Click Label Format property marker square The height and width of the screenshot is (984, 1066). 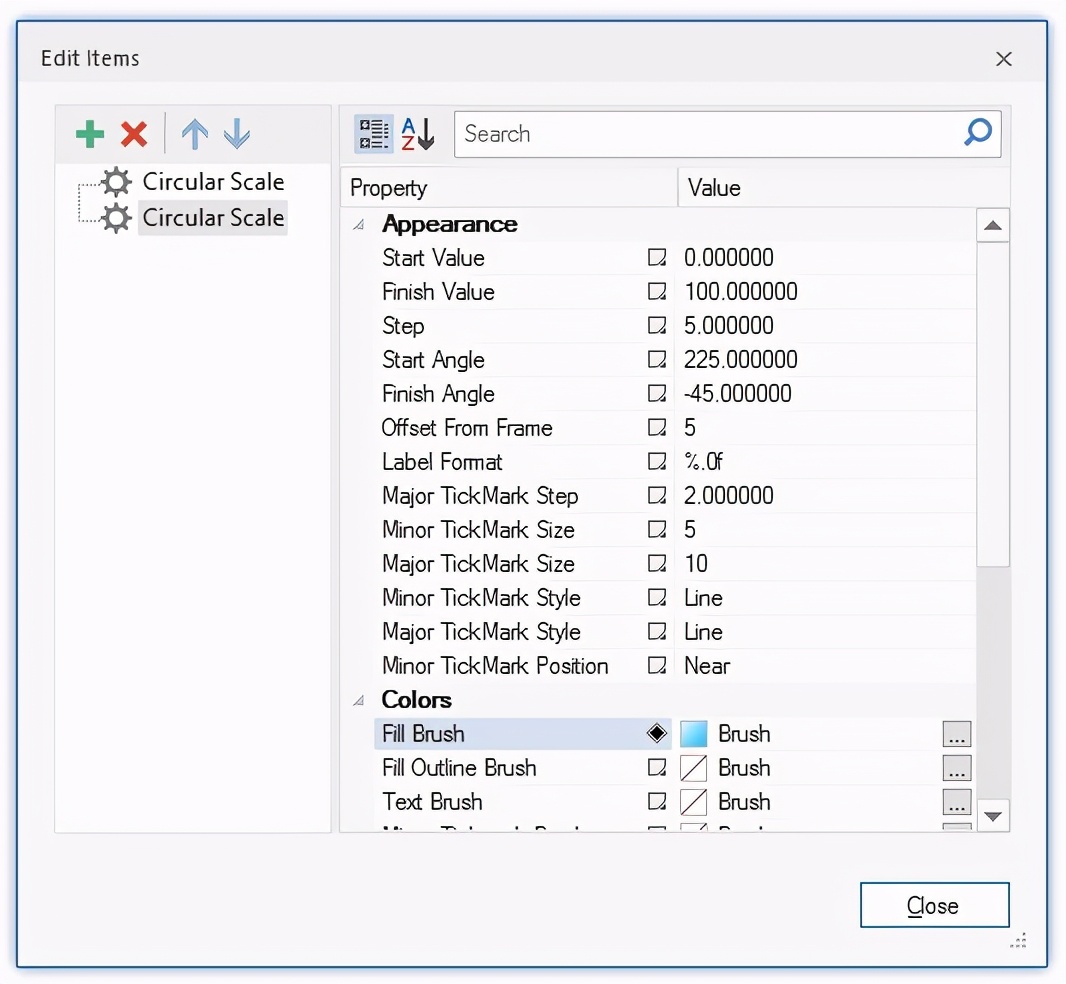click(x=657, y=462)
